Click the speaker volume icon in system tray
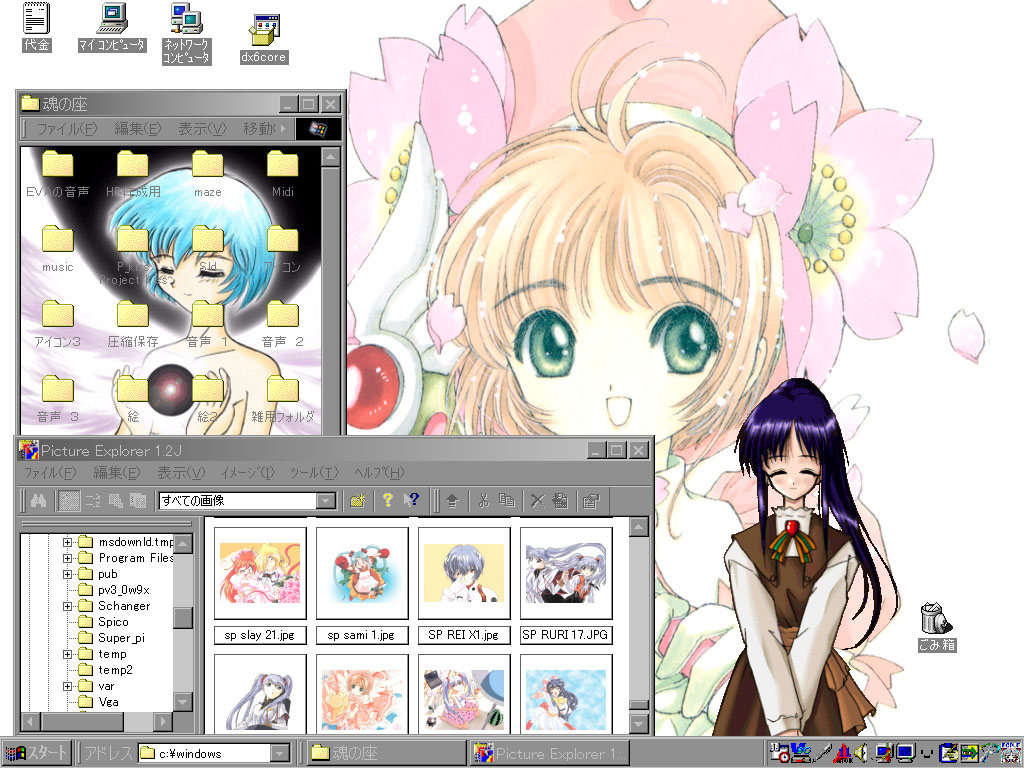Image resolution: width=1024 pixels, height=768 pixels. click(x=861, y=753)
